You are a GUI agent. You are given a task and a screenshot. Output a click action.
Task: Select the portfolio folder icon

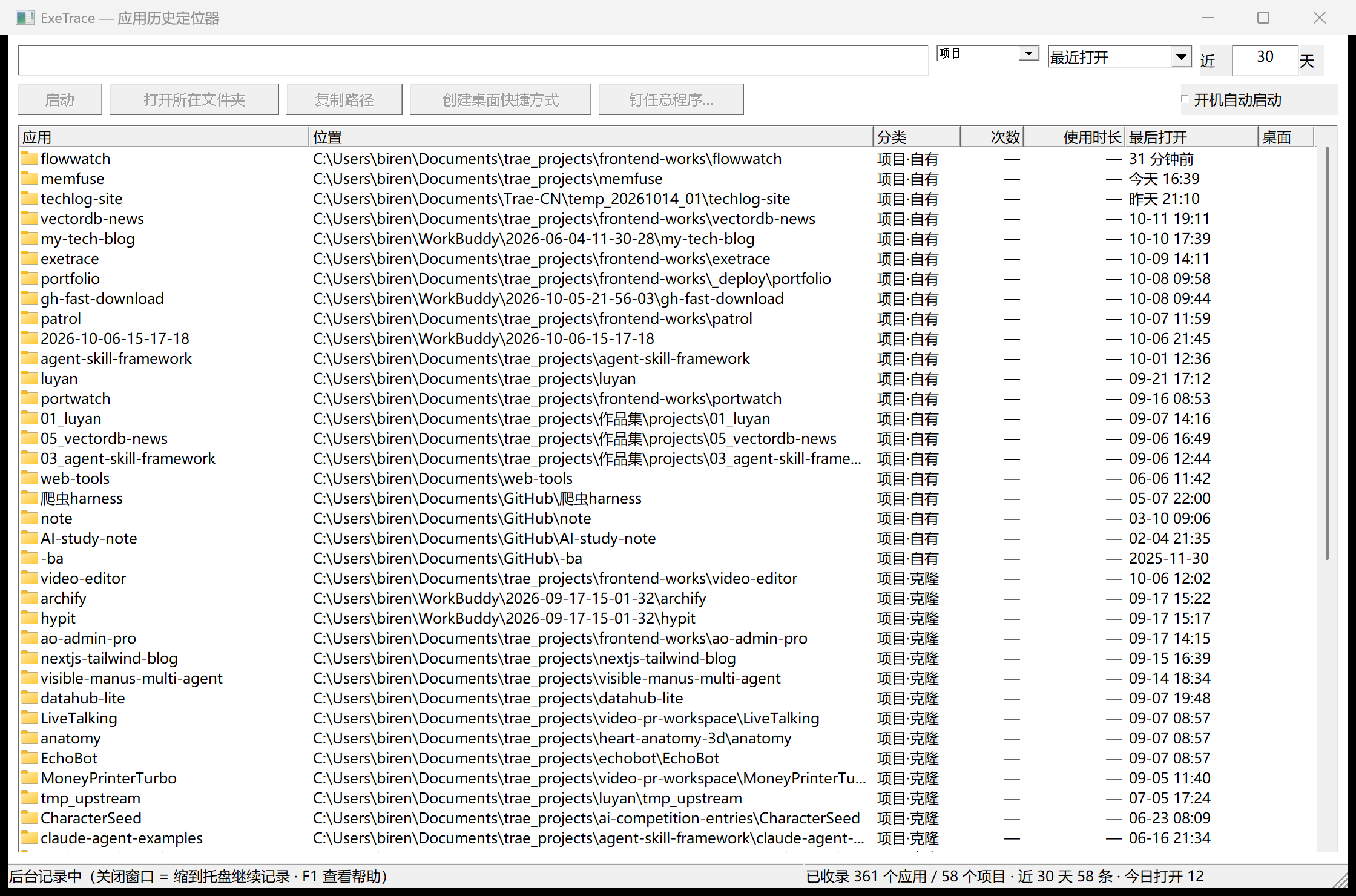pyautogui.click(x=30, y=278)
